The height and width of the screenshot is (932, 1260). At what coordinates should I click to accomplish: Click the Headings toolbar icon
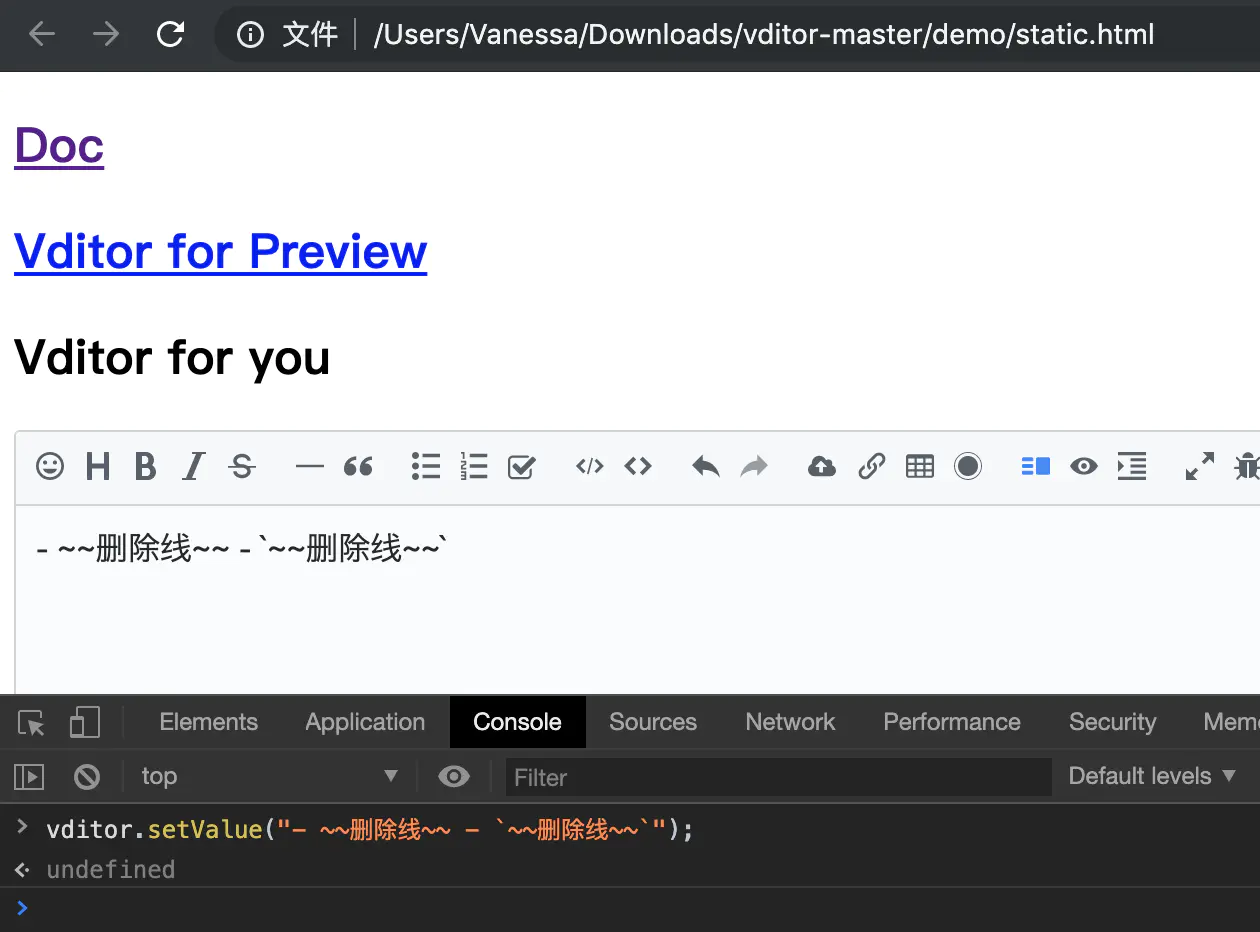(98, 466)
